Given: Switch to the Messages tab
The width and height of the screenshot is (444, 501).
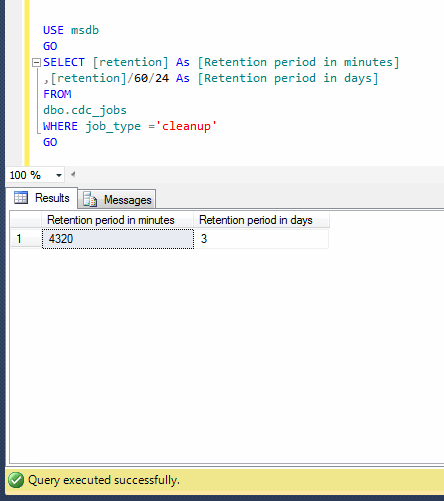Looking at the screenshot, I should point(117,200).
